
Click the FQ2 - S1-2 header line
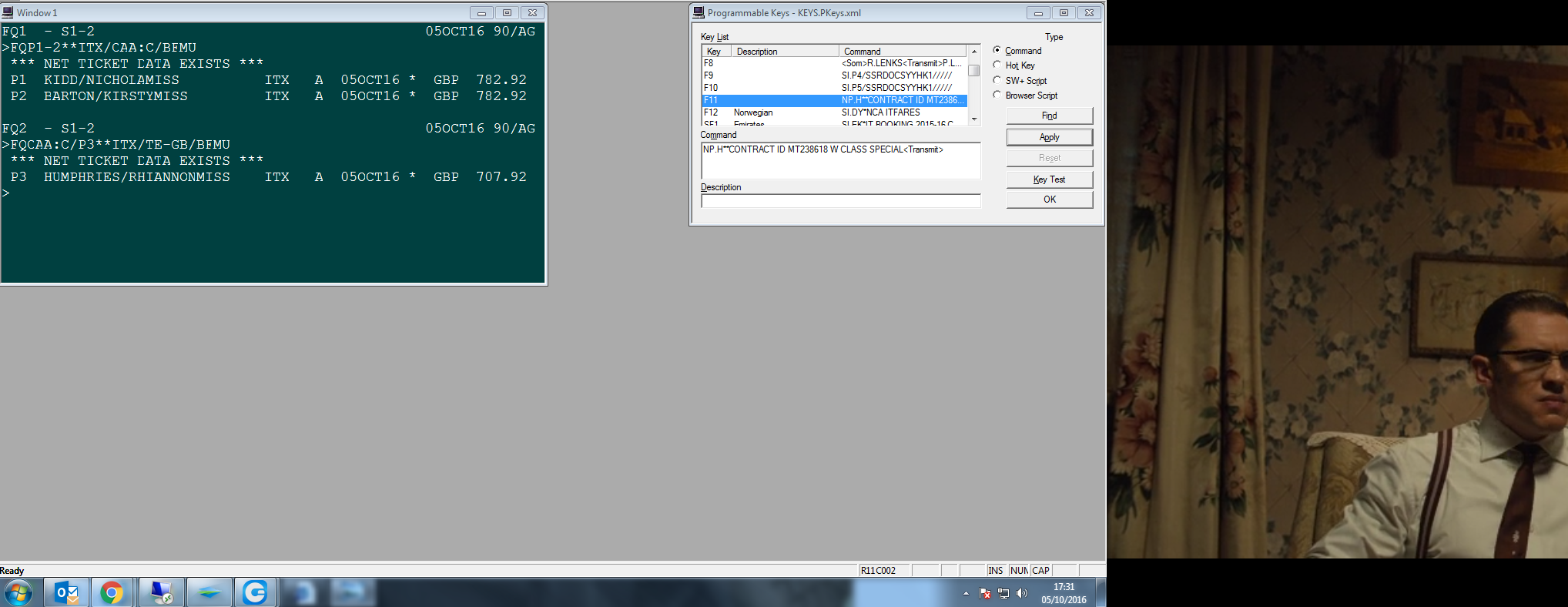point(269,129)
